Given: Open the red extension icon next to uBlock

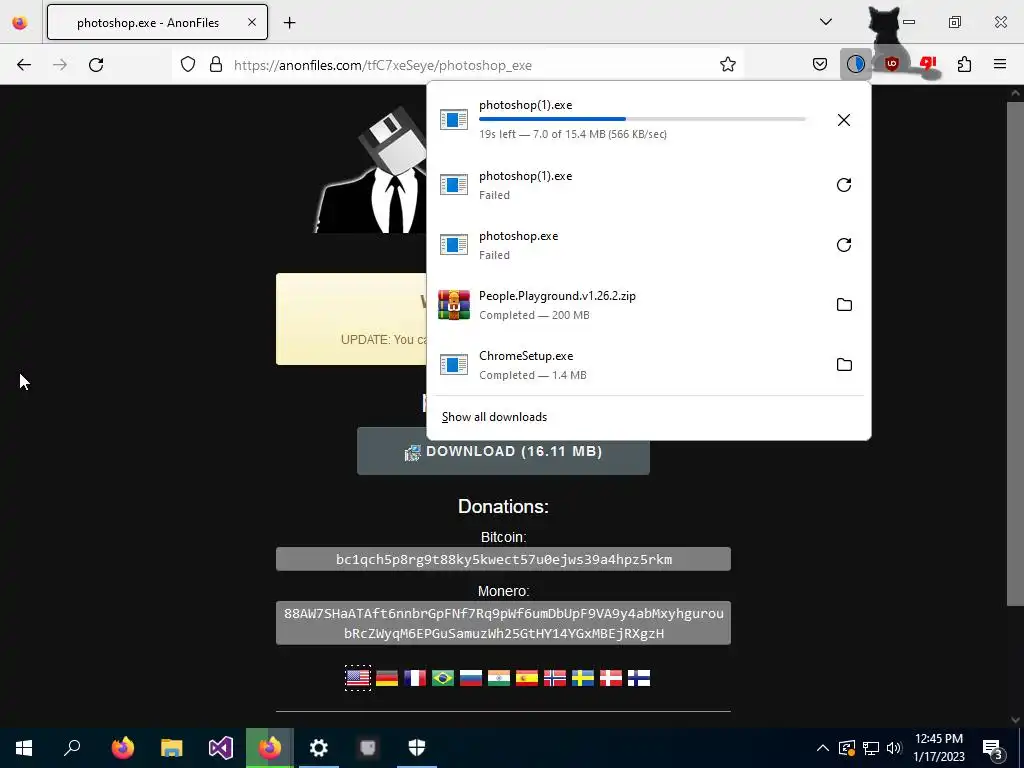Looking at the screenshot, I should click(x=928, y=65).
